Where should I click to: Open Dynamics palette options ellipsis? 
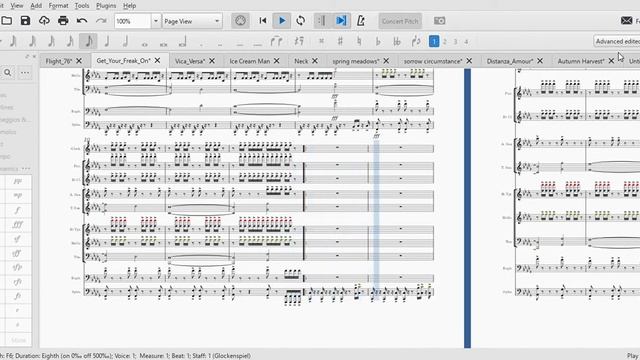coord(26,169)
